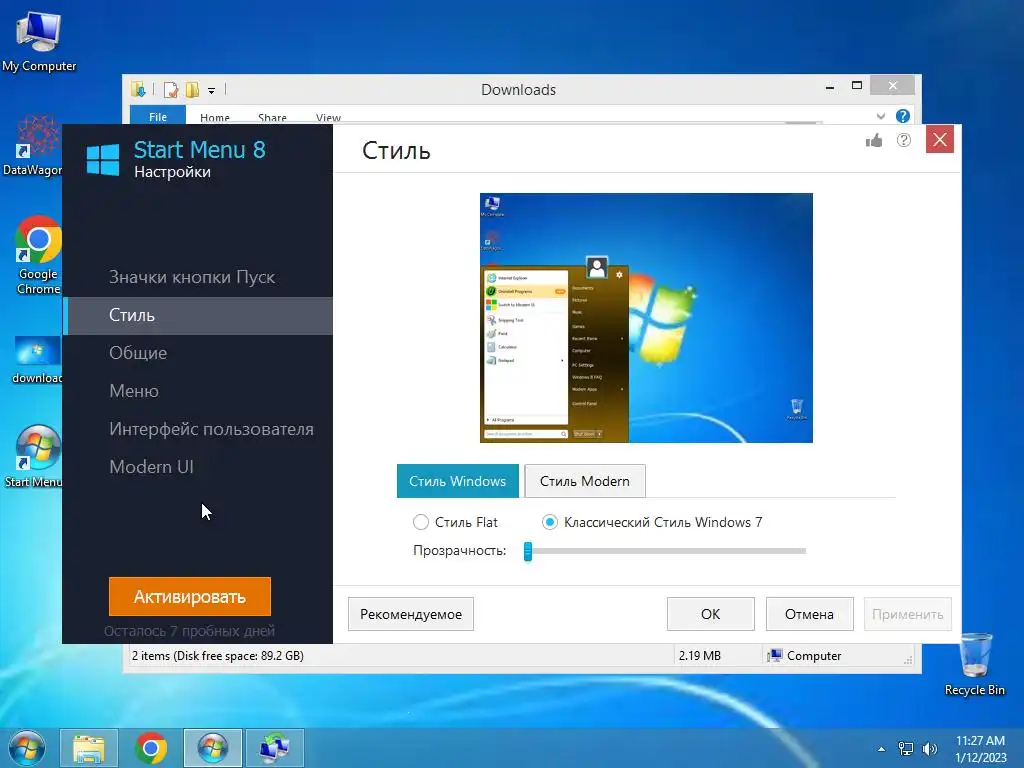Click the Windows Start orb button
This screenshot has height=768, width=1024.
(x=27, y=748)
